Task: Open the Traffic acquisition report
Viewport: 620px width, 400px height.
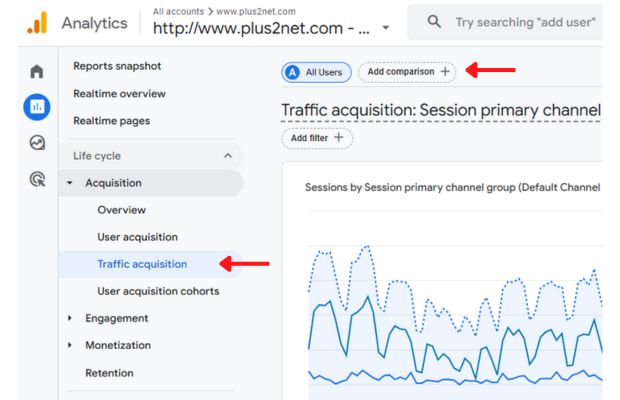Action: click(x=142, y=264)
